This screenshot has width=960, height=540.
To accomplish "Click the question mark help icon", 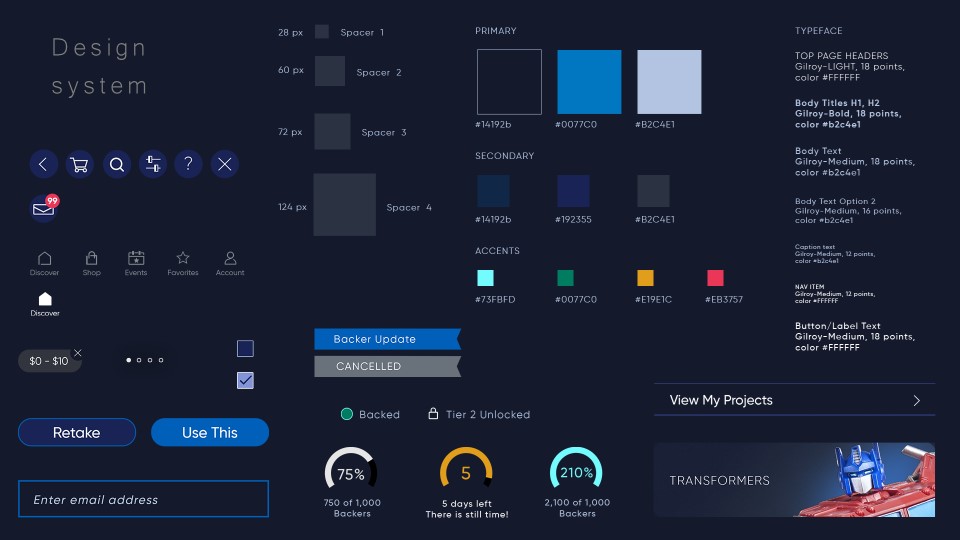I will pyautogui.click(x=189, y=165).
